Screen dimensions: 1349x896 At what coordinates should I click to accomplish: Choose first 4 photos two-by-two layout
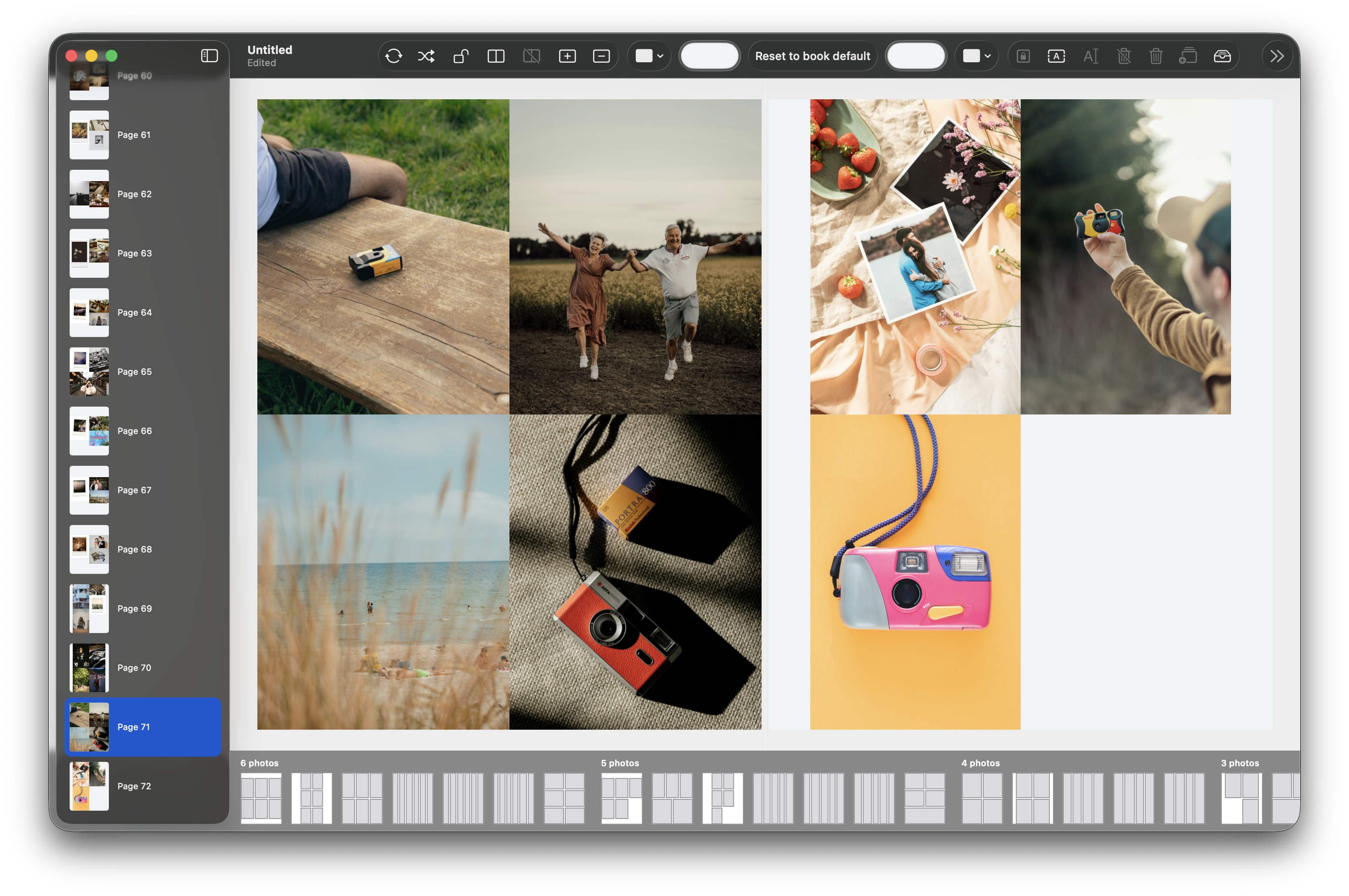coord(981,798)
